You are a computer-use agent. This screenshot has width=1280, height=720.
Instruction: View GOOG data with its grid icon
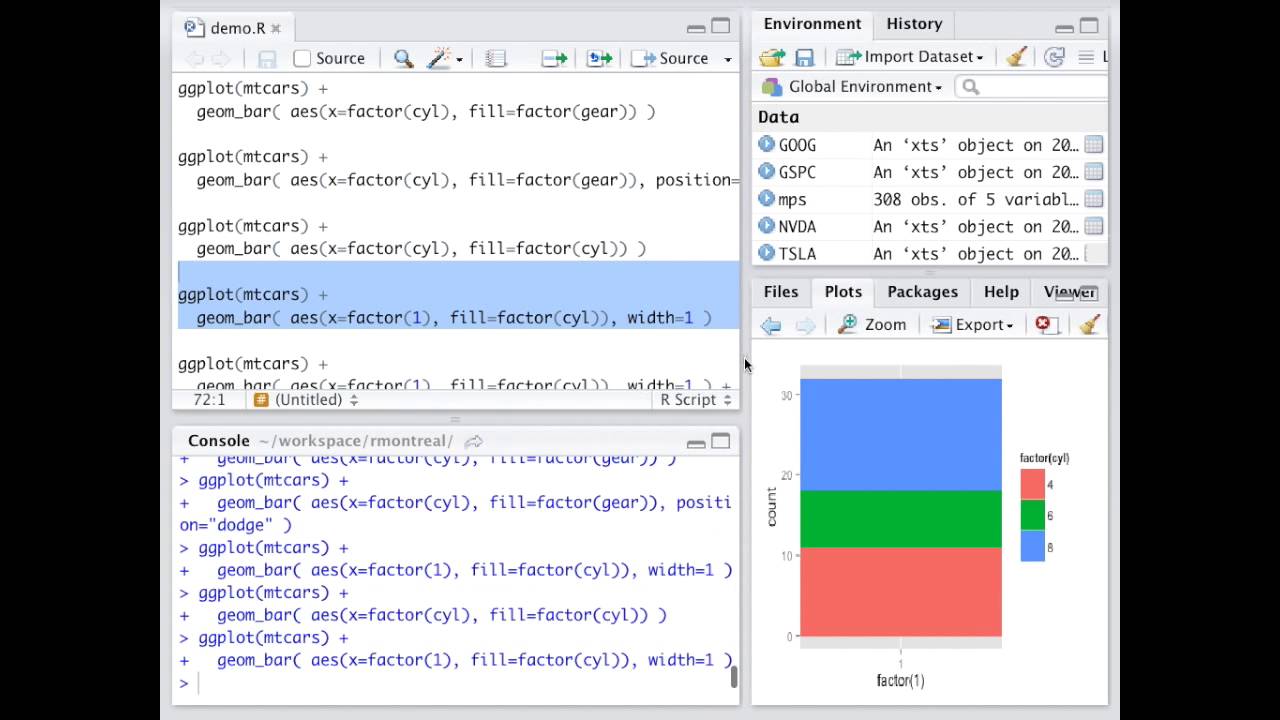click(x=1093, y=145)
